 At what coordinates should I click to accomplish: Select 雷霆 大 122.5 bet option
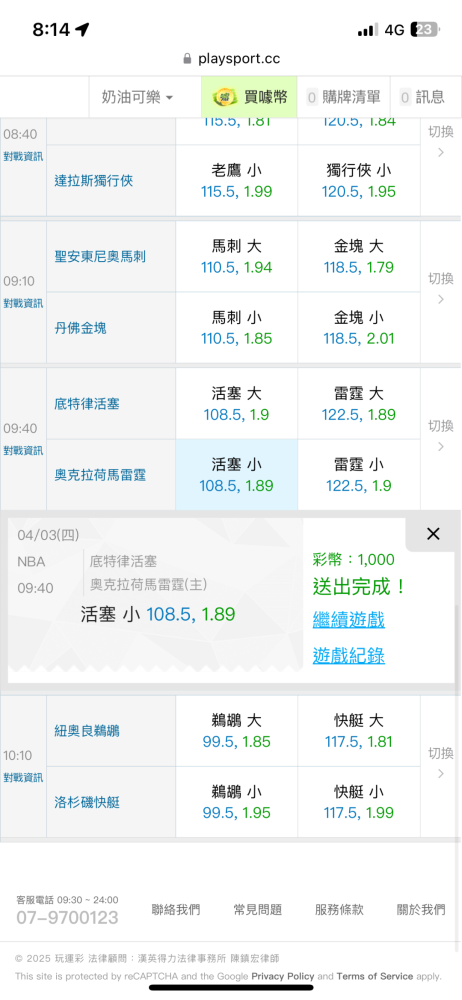[x=359, y=404]
